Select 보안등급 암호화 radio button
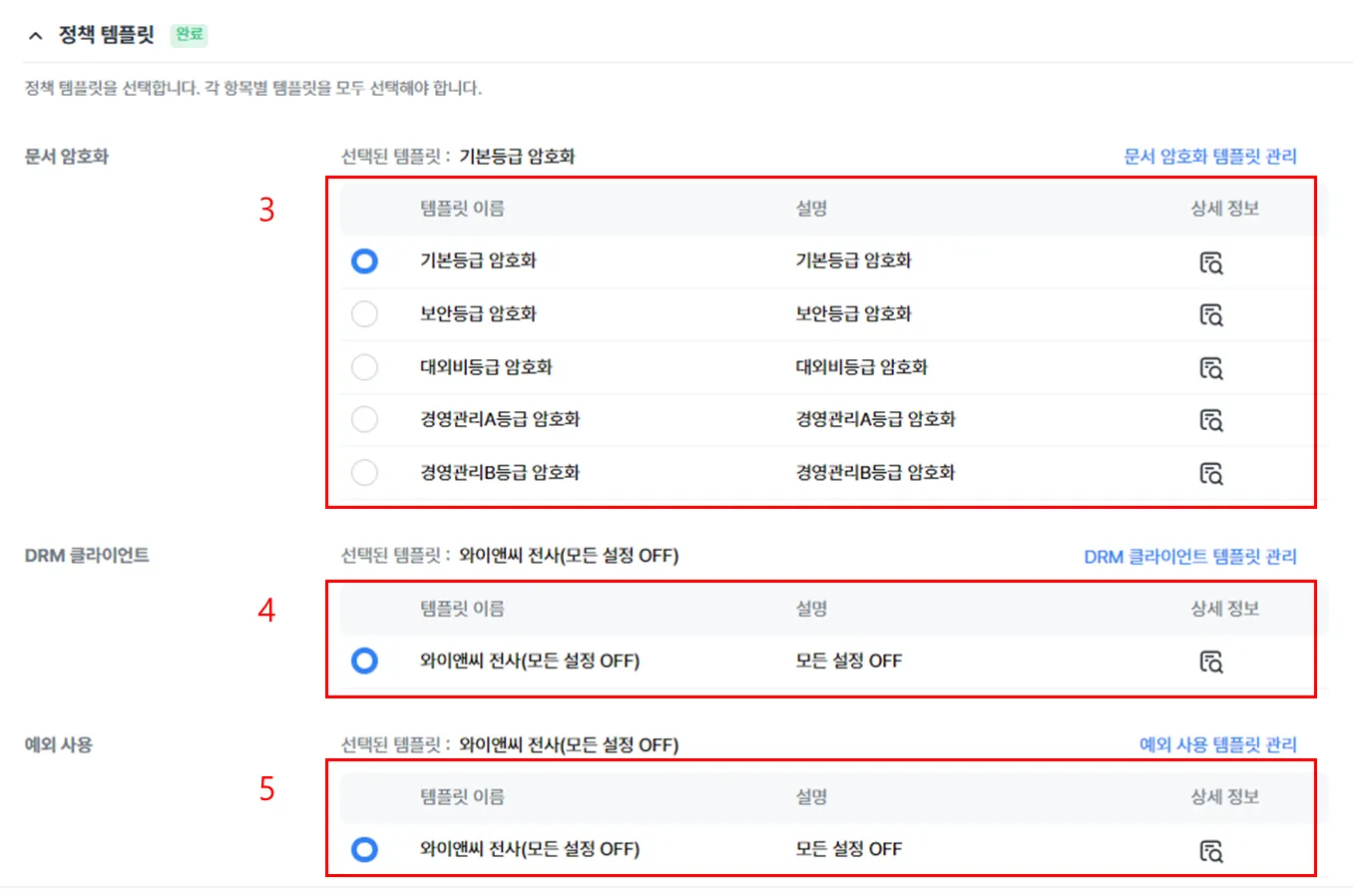This screenshot has width=1353, height=896. [x=364, y=314]
